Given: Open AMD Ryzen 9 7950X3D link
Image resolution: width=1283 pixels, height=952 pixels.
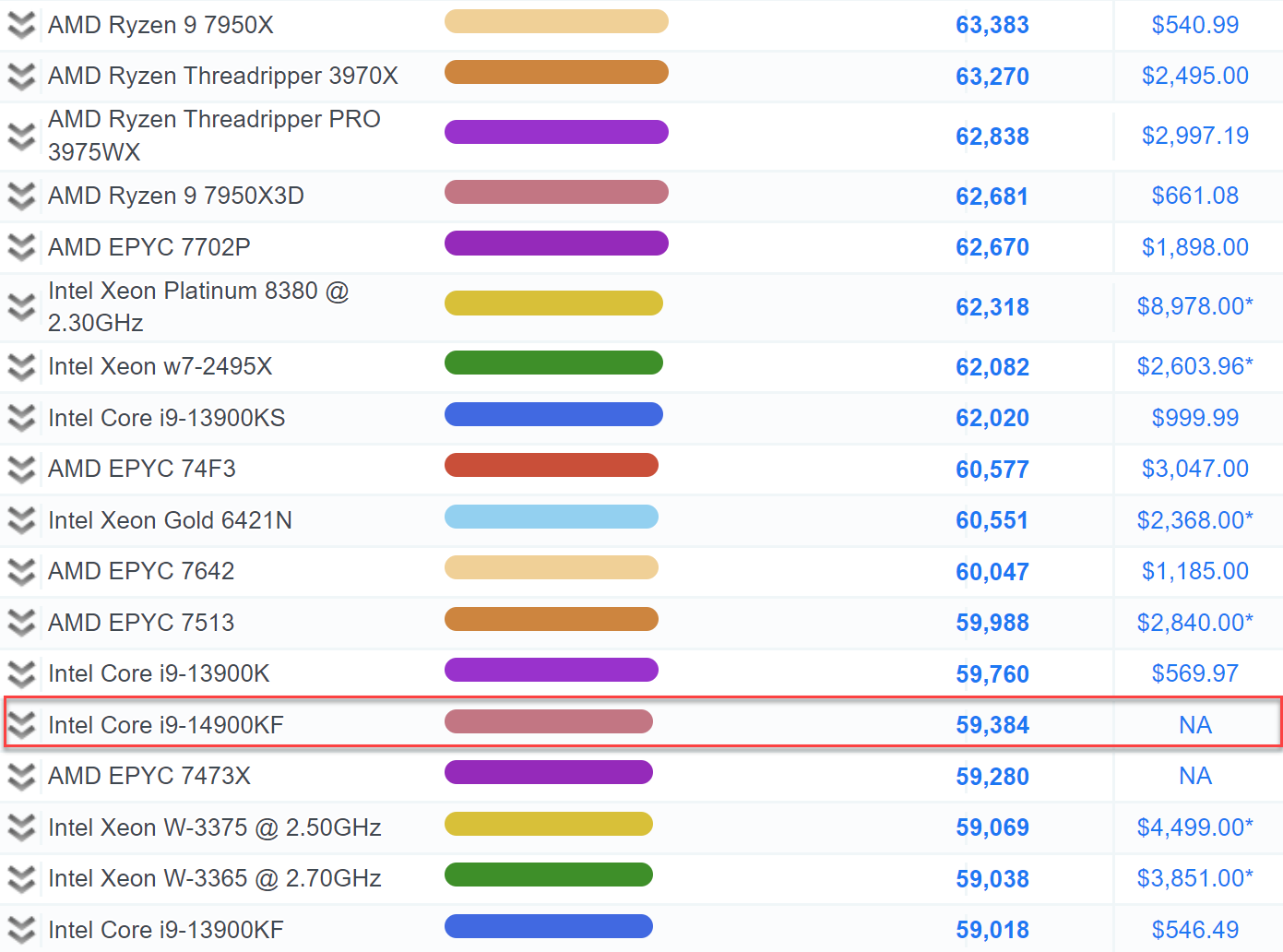Looking at the screenshot, I should [176, 196].
